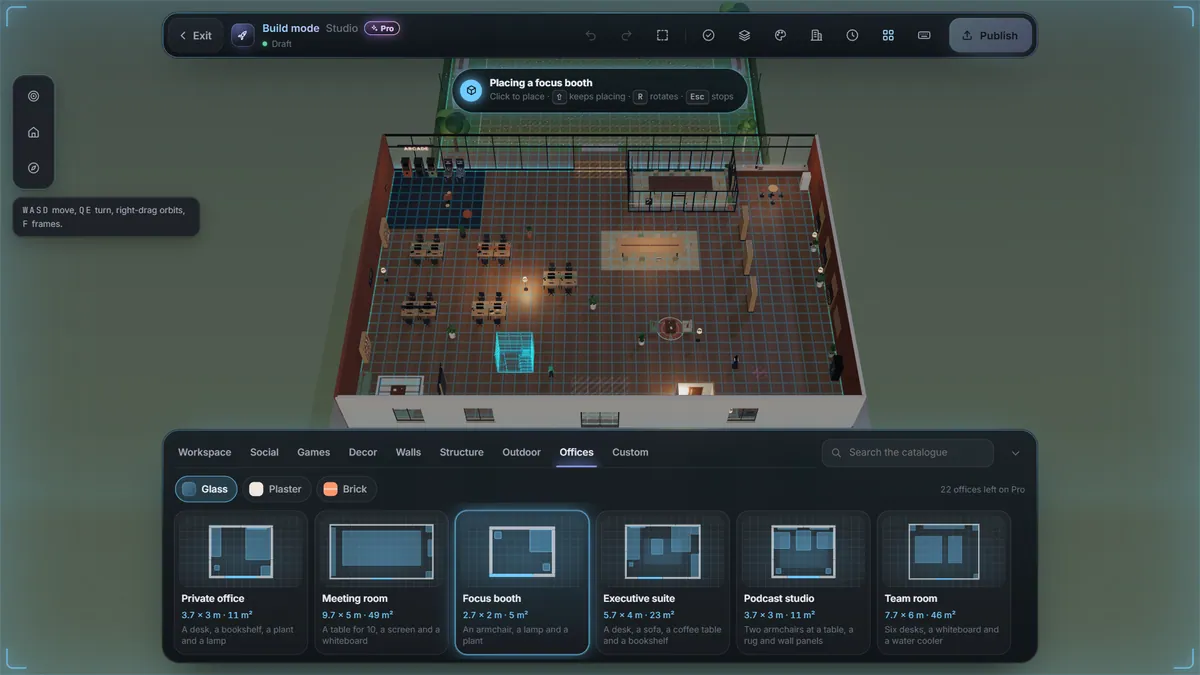Switch to the Structure tab
Image resolution: width=1200 pixels, height=675 pixels.
(x=461, y=452)
